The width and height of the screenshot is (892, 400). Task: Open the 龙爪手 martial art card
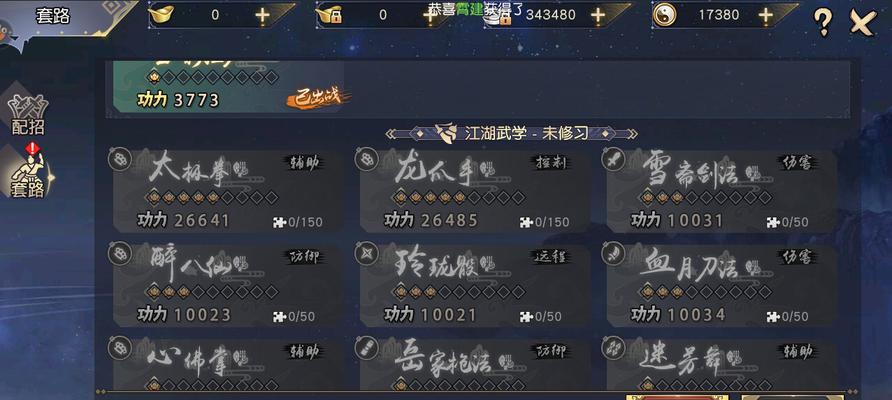[475, 190]
